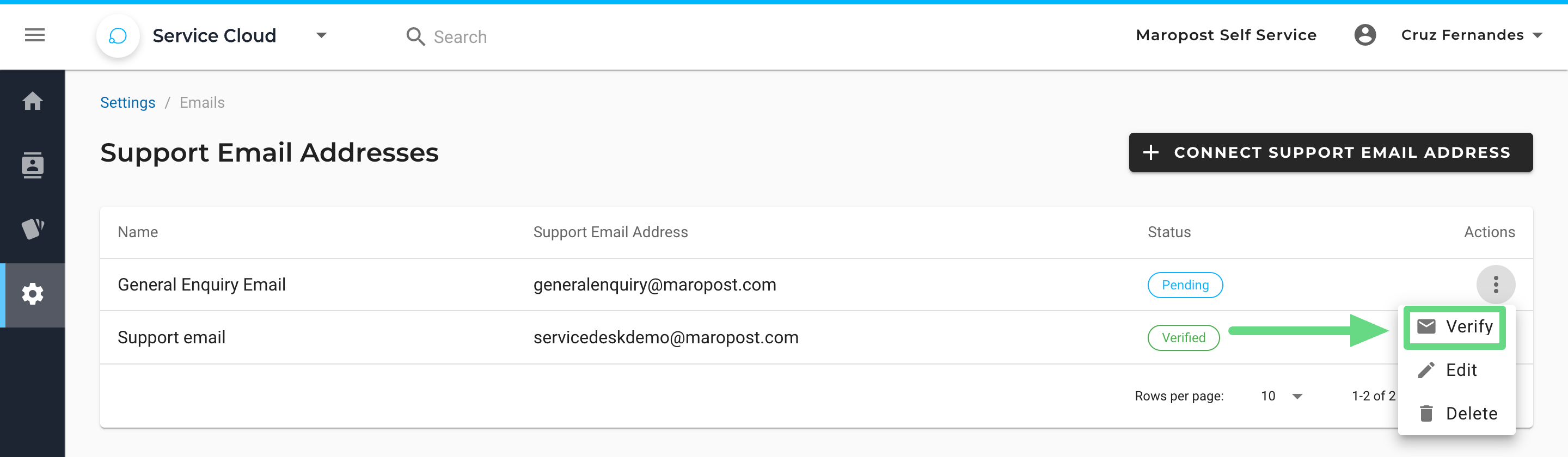The width and height of the screenshot is (1568, 457).
Task: Select Verify from the actions menu
Action: 1454,327
